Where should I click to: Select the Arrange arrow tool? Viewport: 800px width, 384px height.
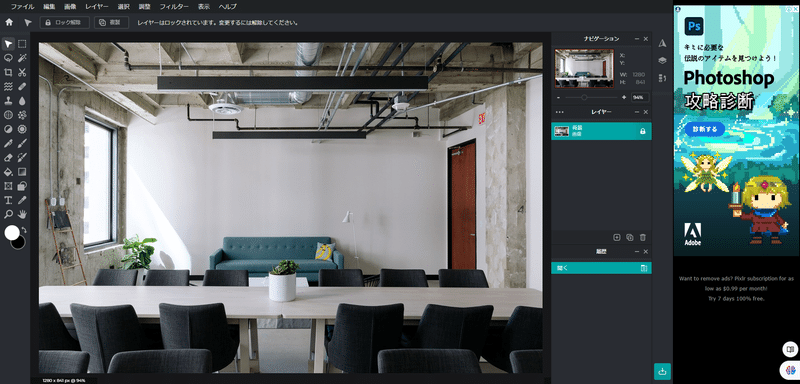click(x=8, y=44)
